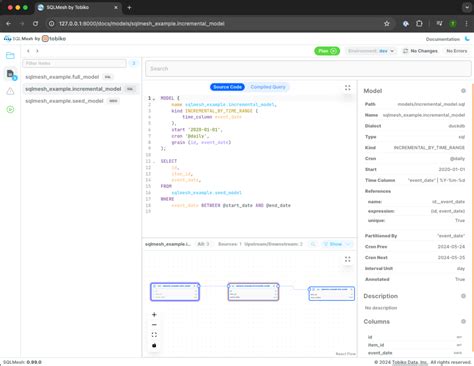474x366 pixels.
Task: Bookmark this page with star icon
Action: (387, 24)
